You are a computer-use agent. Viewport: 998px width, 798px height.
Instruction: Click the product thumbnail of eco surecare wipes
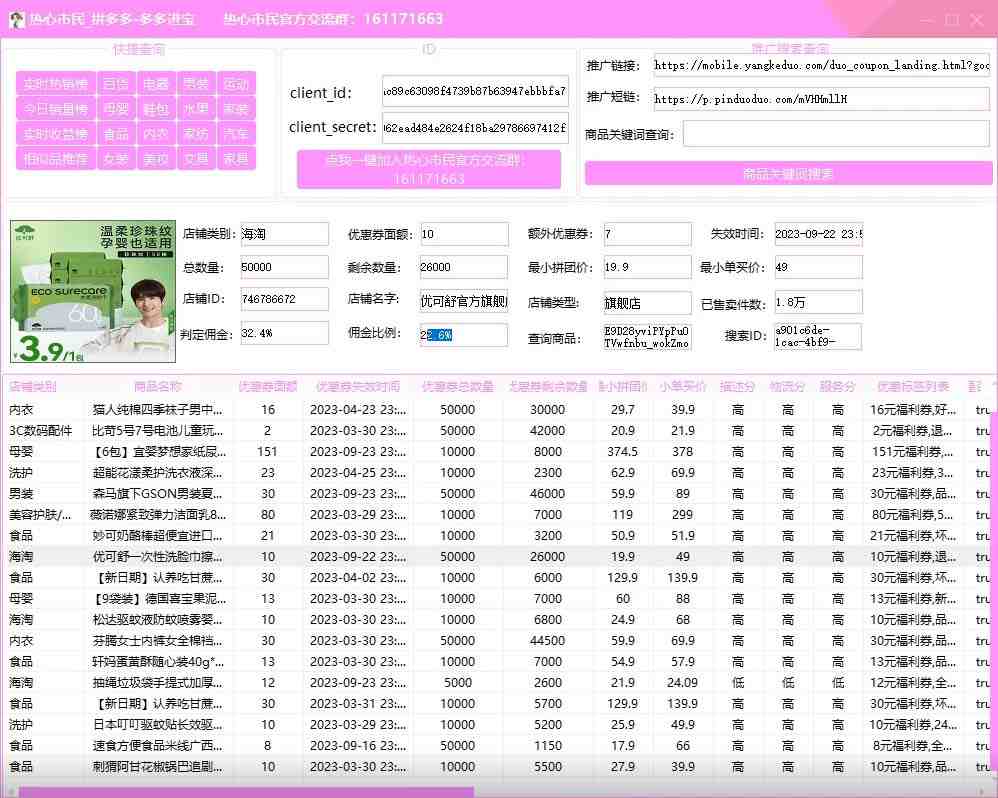tap(91, 287)
